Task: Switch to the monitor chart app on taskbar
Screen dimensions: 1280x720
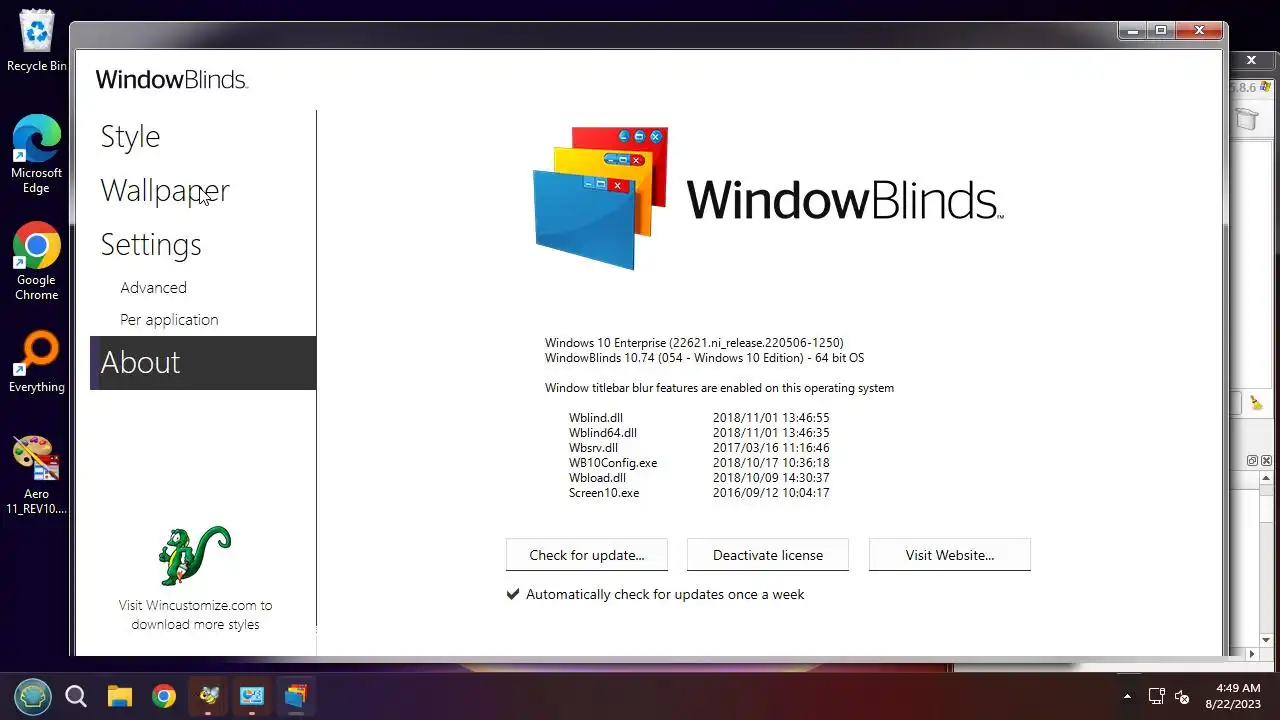Action: [252, 696]
